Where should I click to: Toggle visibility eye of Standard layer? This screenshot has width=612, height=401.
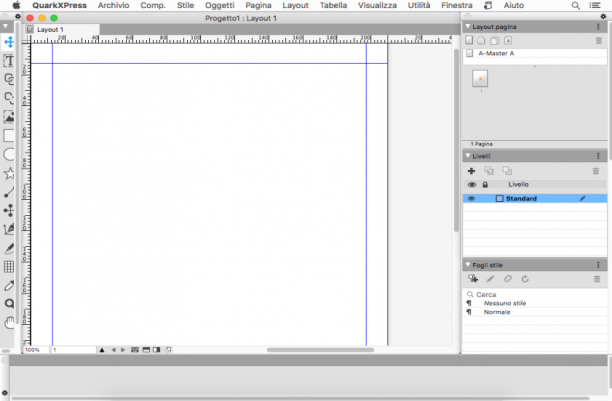point(471,198)
